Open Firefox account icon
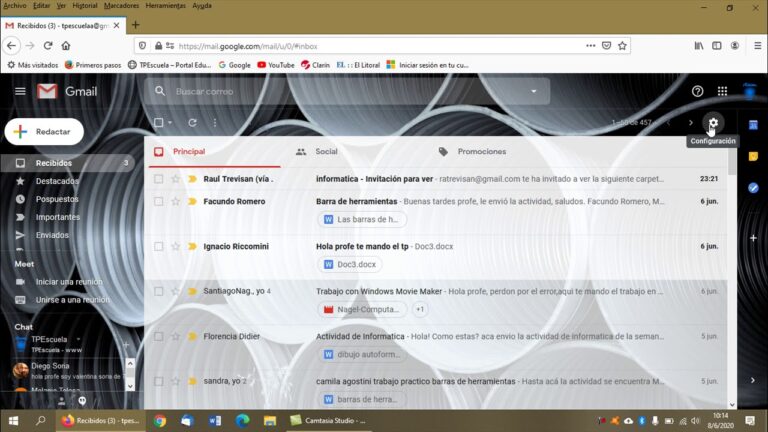 click(x=735, y=46)
